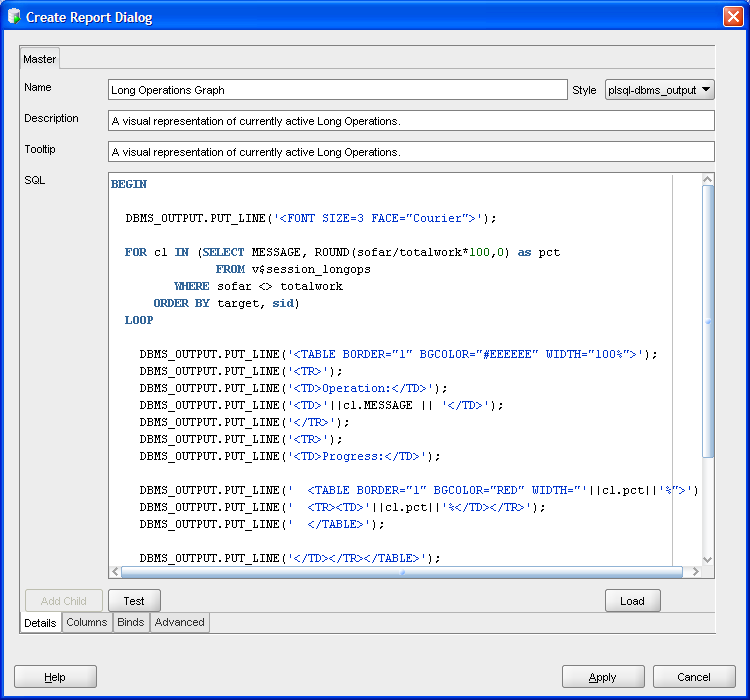Screen dimensions: 750x700
Task: Close the Create Report Dialog window
Action: click(733, 17)
